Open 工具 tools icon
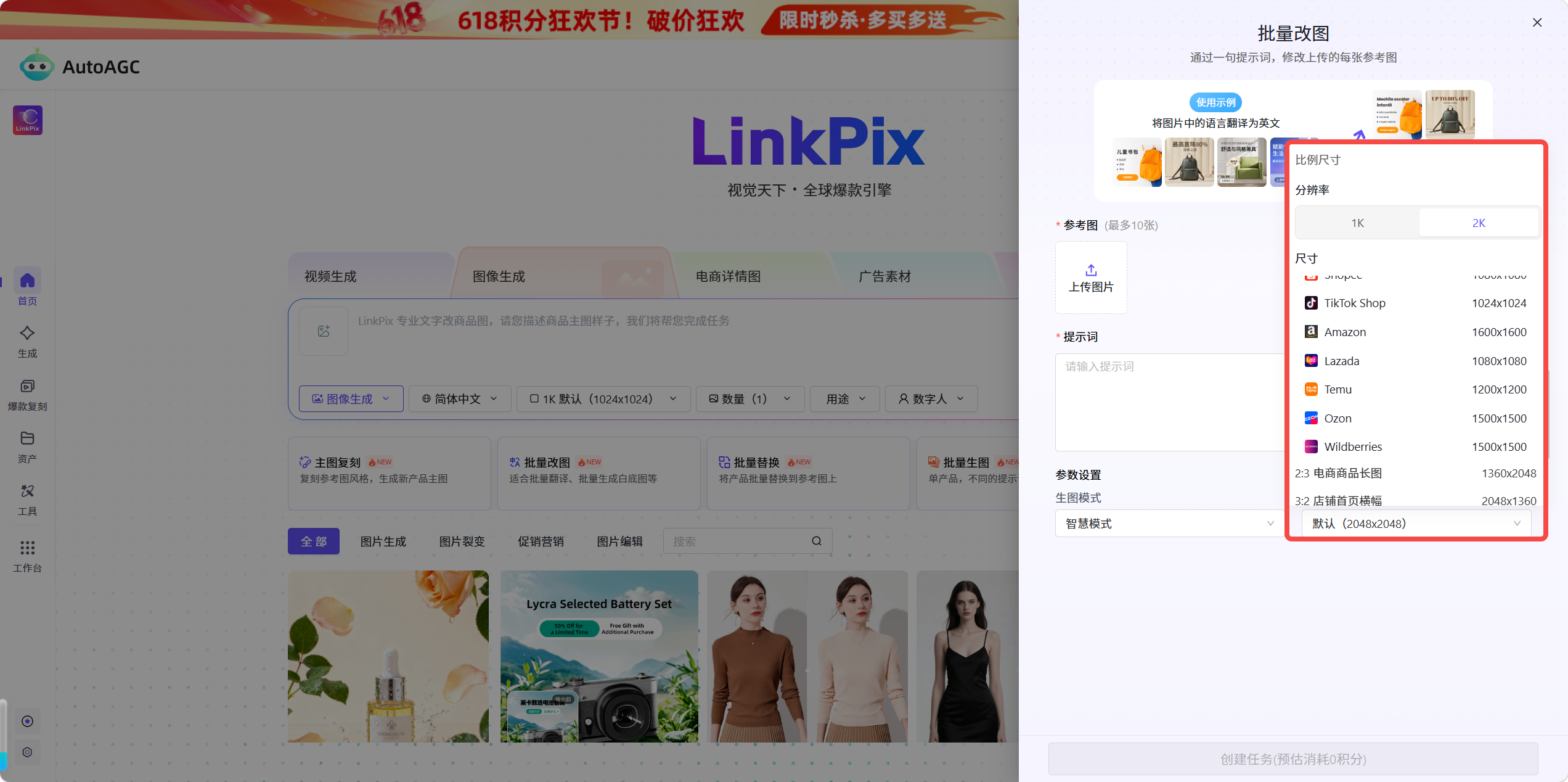This screenshot has height=782, width=1568. (x=27, y=491)
